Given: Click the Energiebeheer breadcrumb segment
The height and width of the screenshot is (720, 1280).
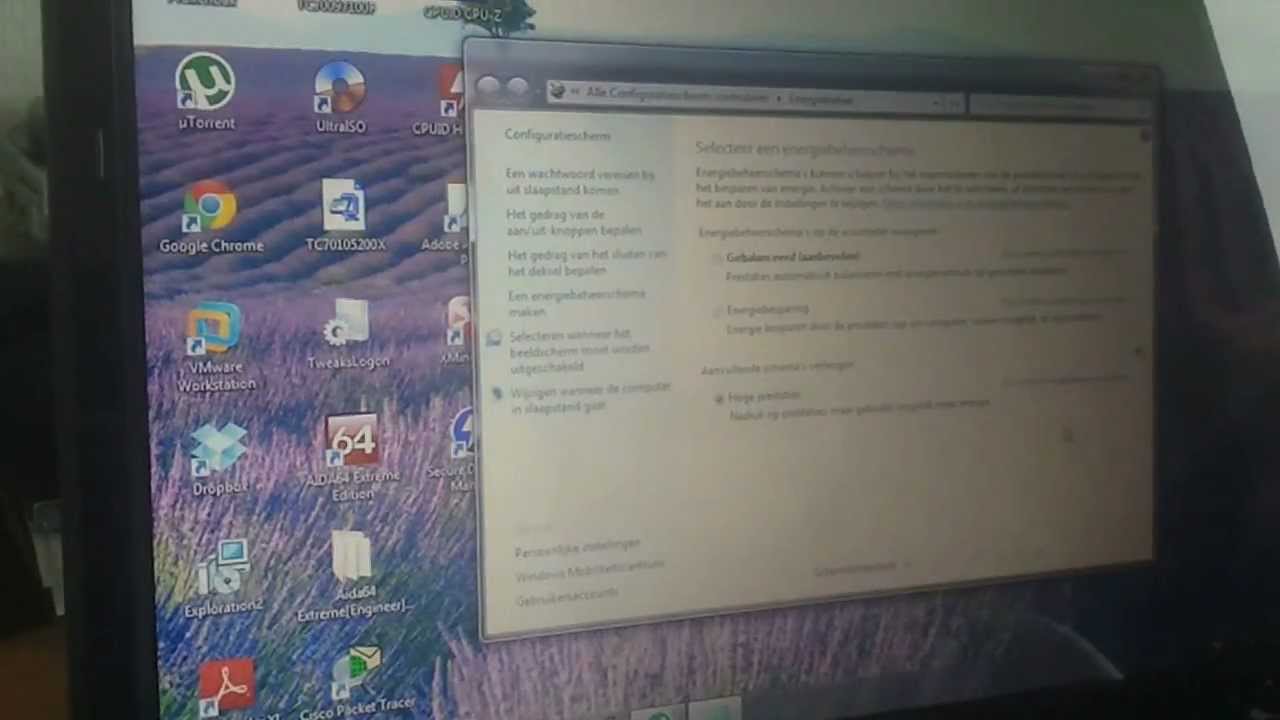Looking at the screenshot, I should (821, 99).
